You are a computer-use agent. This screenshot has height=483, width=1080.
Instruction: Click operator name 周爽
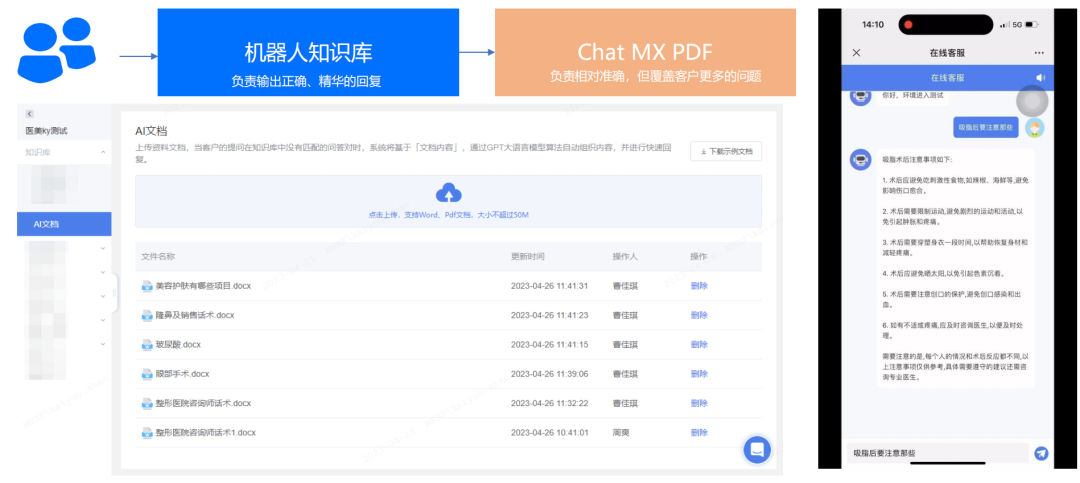621,433
